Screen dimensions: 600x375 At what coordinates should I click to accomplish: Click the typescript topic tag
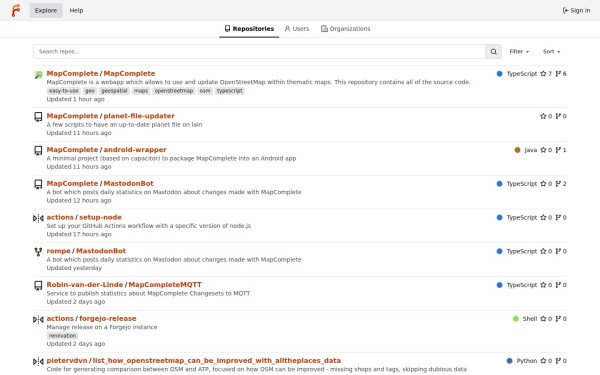230,91
